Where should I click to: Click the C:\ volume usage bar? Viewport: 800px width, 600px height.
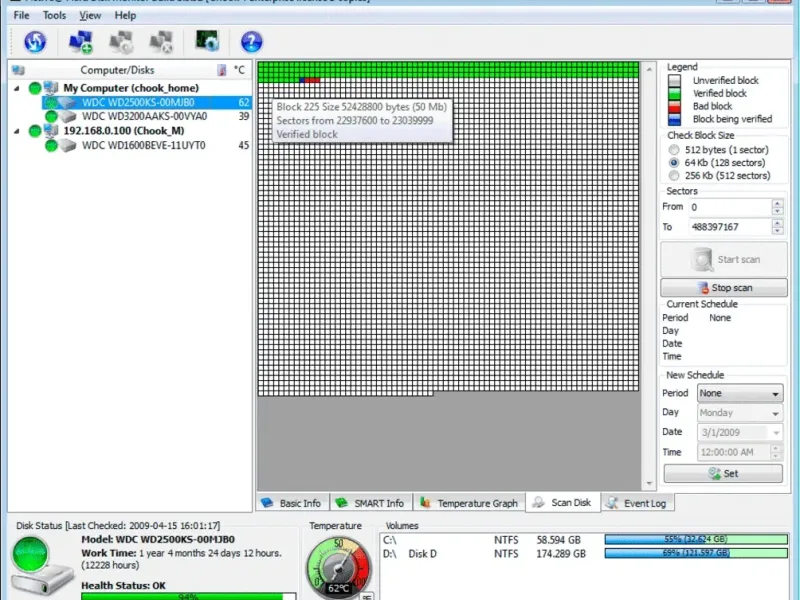[696, 539]
